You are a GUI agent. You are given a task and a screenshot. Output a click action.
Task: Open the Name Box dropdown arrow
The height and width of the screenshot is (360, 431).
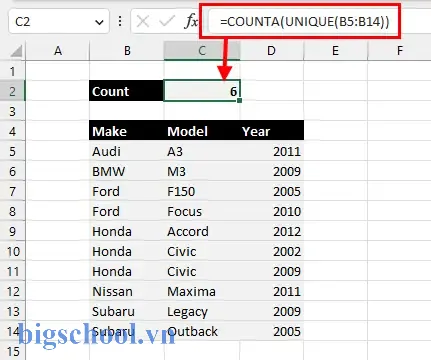point(99,22)
